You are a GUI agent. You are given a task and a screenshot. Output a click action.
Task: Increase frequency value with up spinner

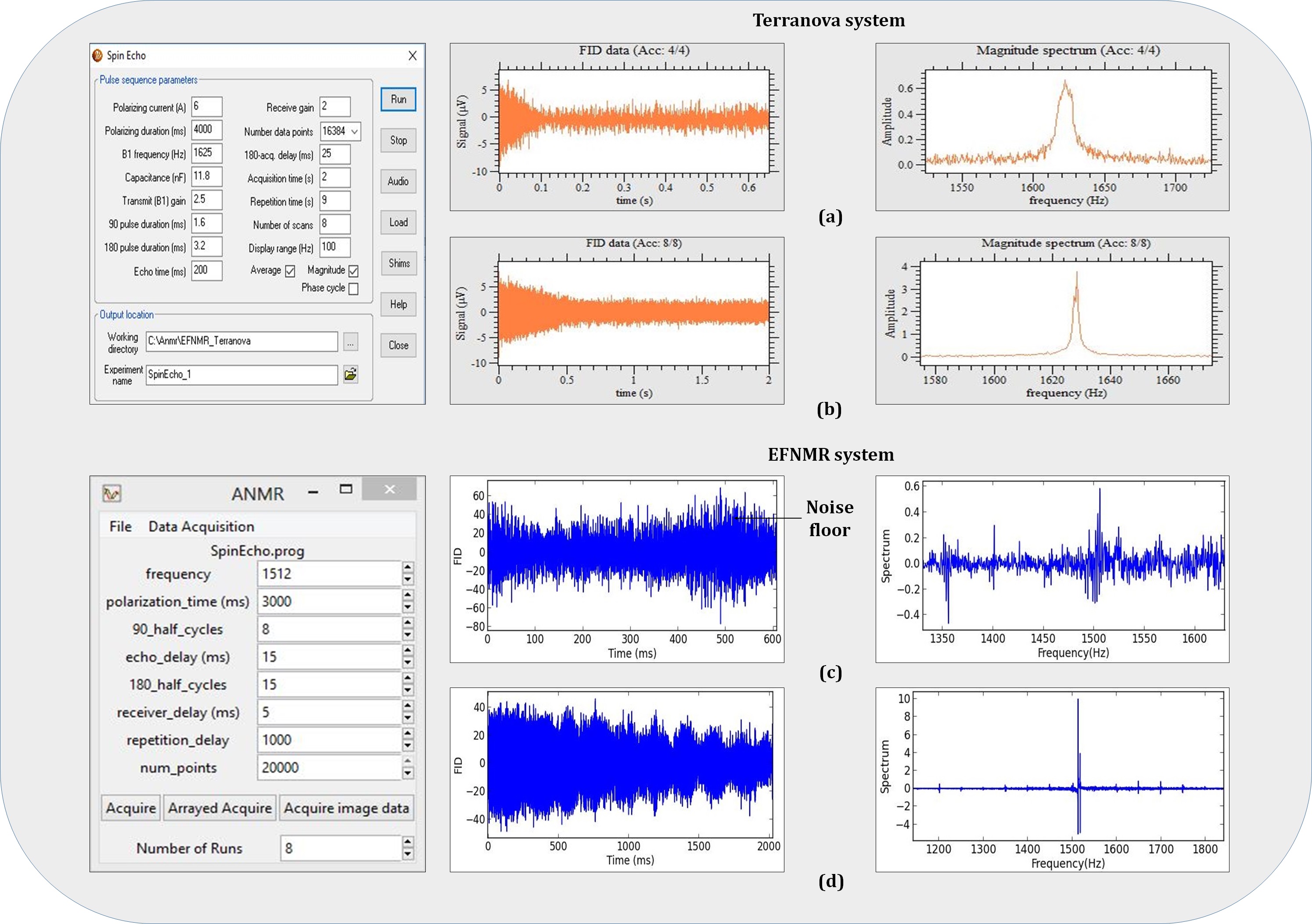(x=407, y=567)
